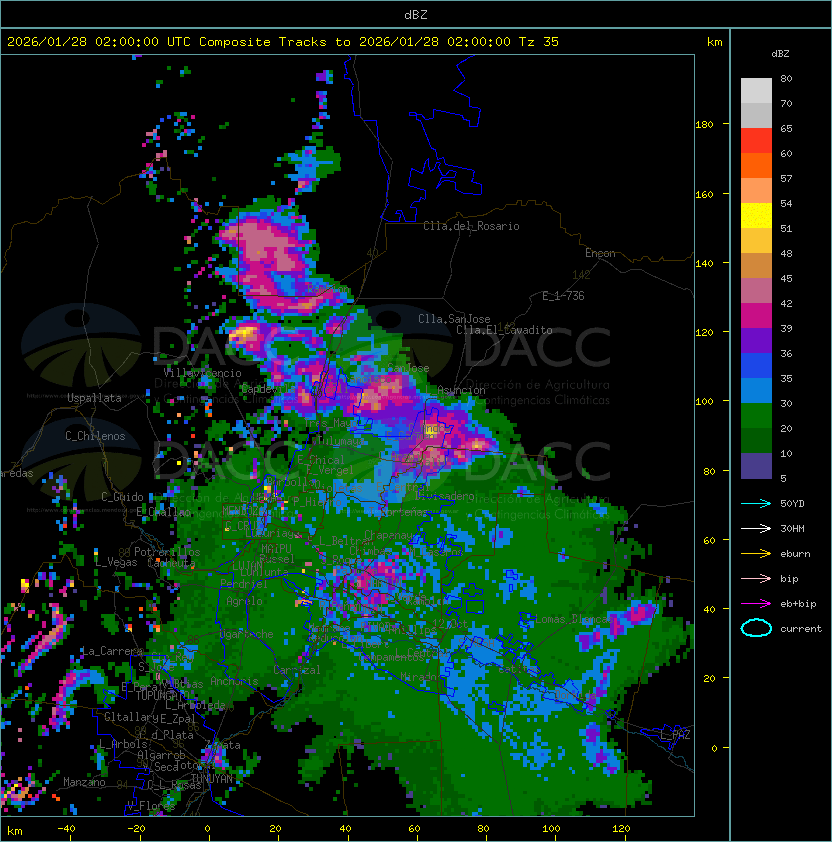Pick the tan 48 dBZ swatch

pyautogui.click(x=756, y=265)
